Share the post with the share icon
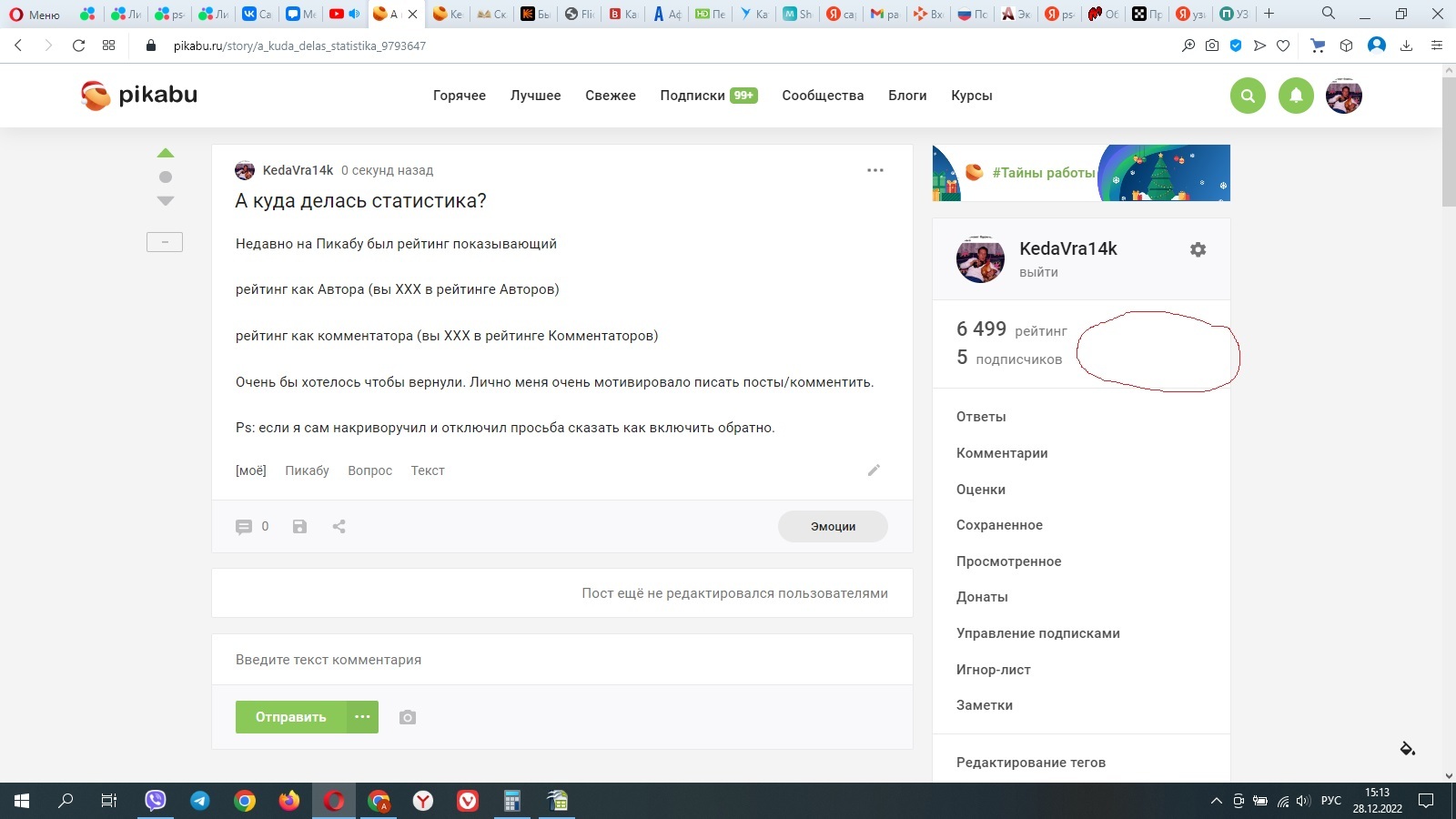Viewport: 1456px width, 819px height. [339, 527]
